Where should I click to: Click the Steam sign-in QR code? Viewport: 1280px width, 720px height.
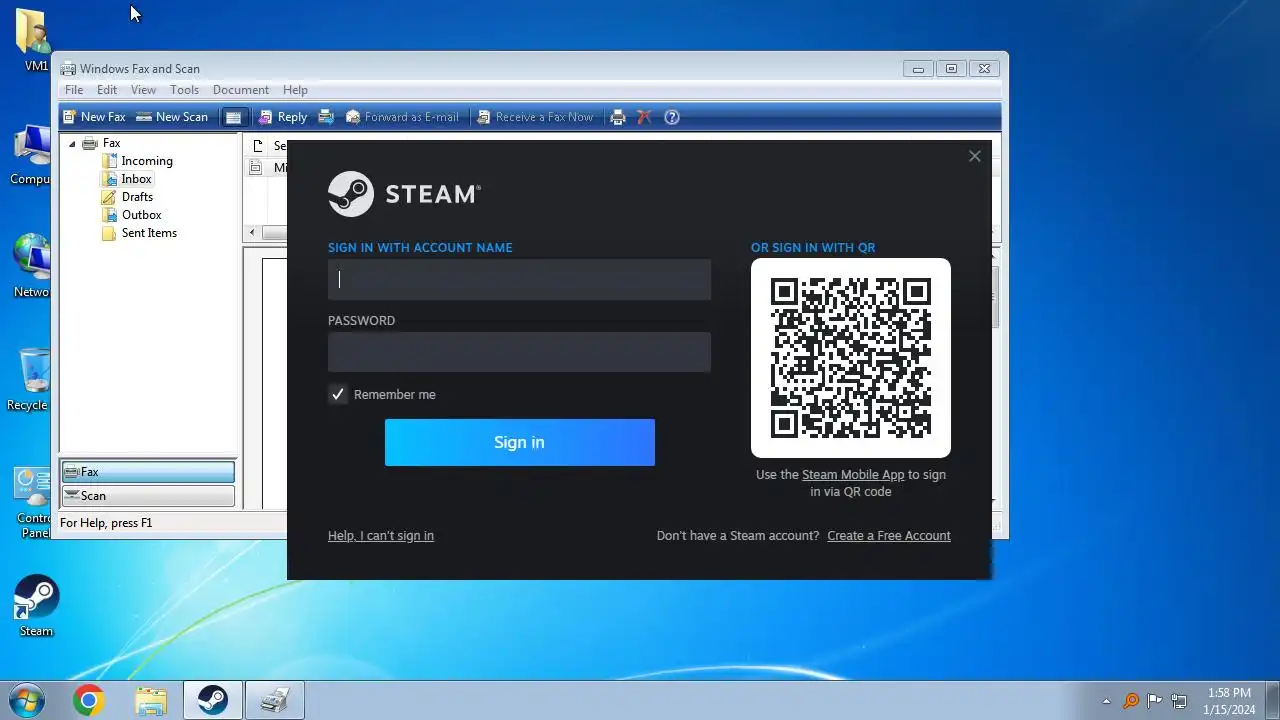click(x=851, y=358)
